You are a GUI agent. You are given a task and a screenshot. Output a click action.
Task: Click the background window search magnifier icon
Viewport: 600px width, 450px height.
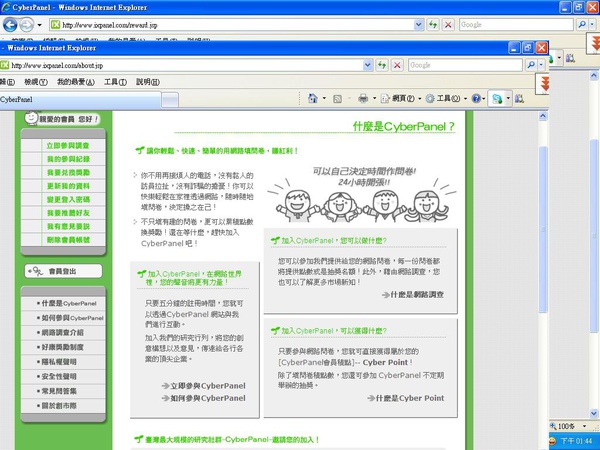pyautogui.click(x=582, y=25)
